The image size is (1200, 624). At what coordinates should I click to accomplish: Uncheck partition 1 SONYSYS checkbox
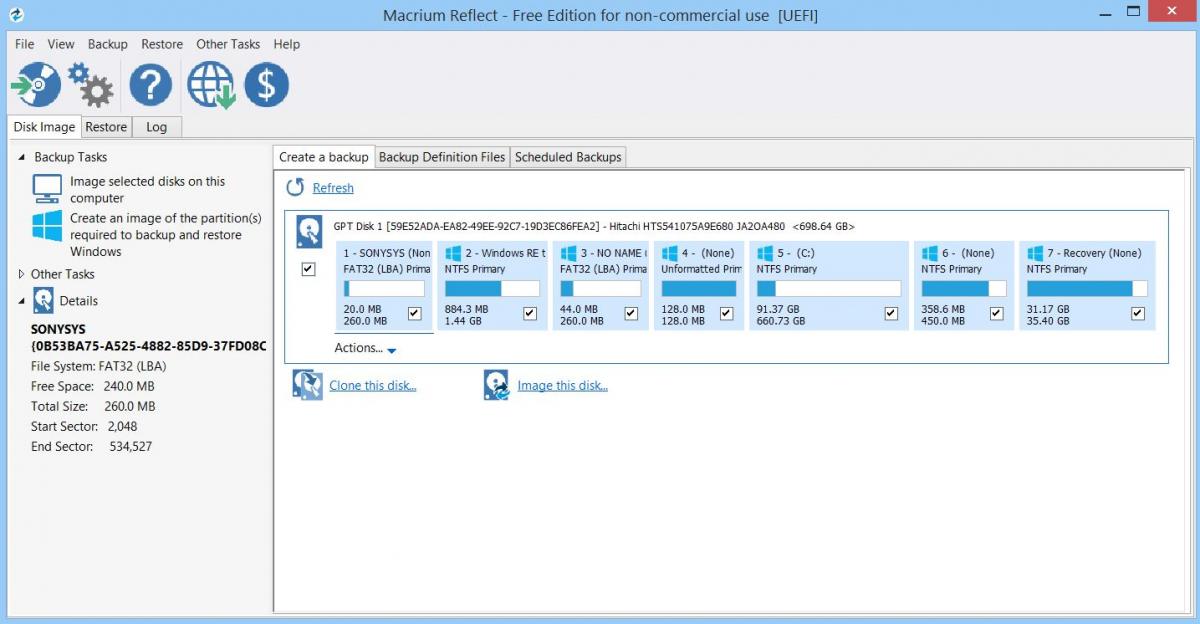point(415,314)
